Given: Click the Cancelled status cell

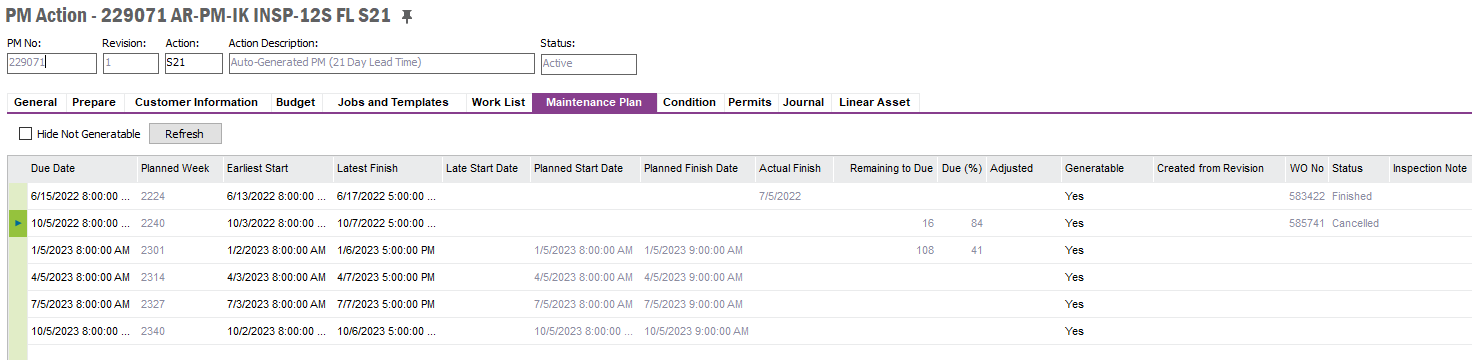Looking at the screenshot, I should 1358,223.
